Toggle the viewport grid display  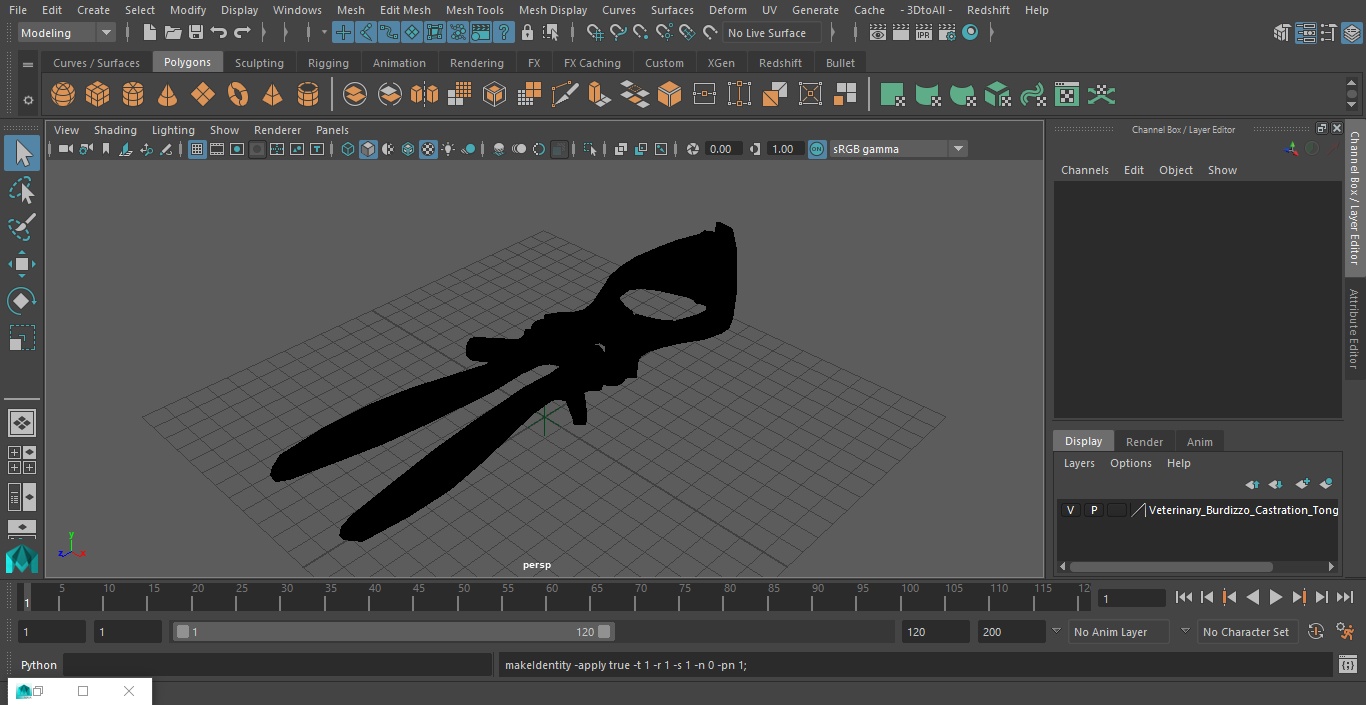pyautogui.click(x=197, y=149)
